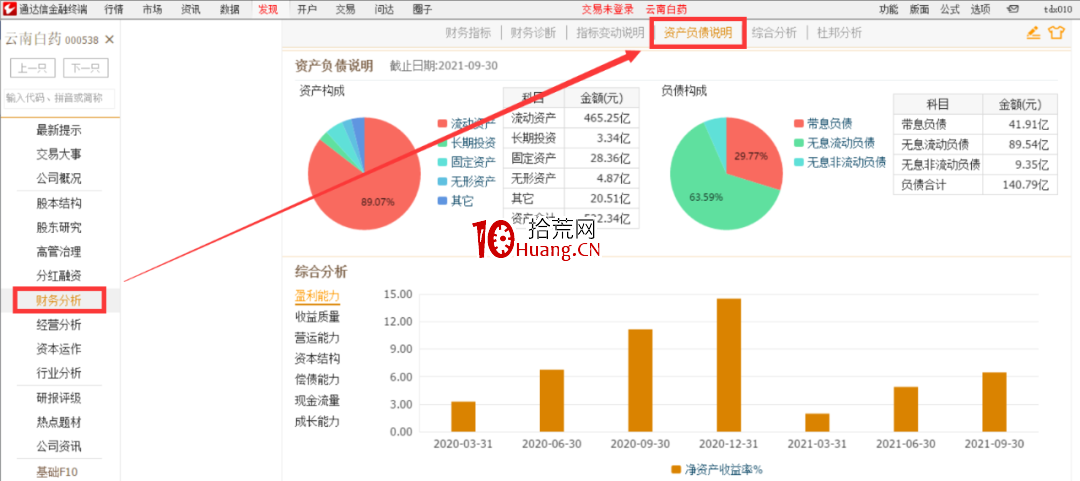
Task: Switch to the 指标变动说明 tab
Action: (610, 33)
